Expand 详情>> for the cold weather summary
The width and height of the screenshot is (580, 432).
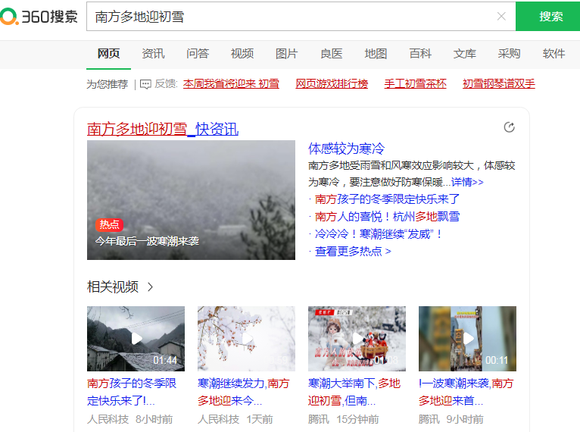[x=467, y=182]
